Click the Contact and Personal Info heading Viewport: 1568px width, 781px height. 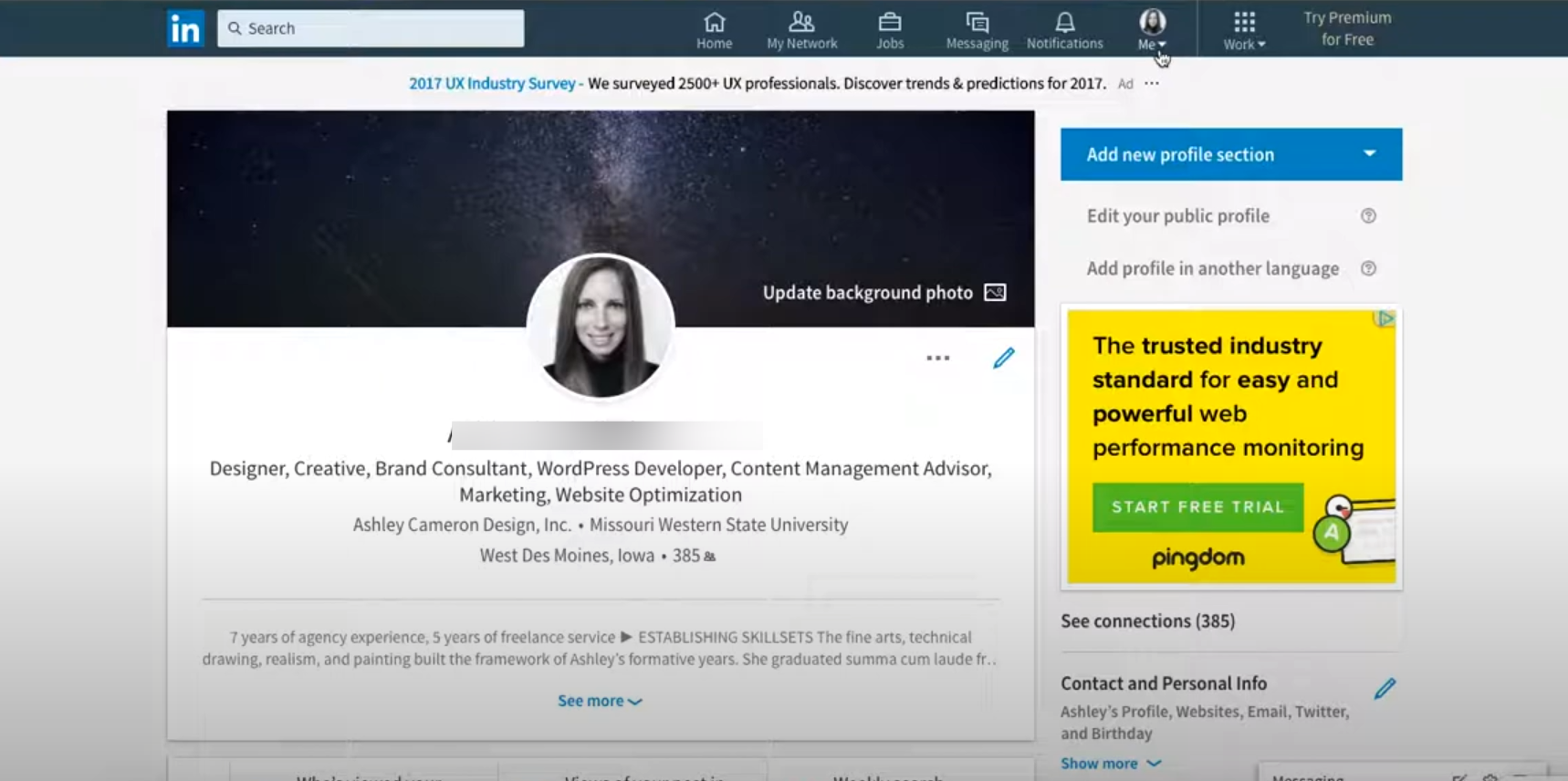[1164, 683]
